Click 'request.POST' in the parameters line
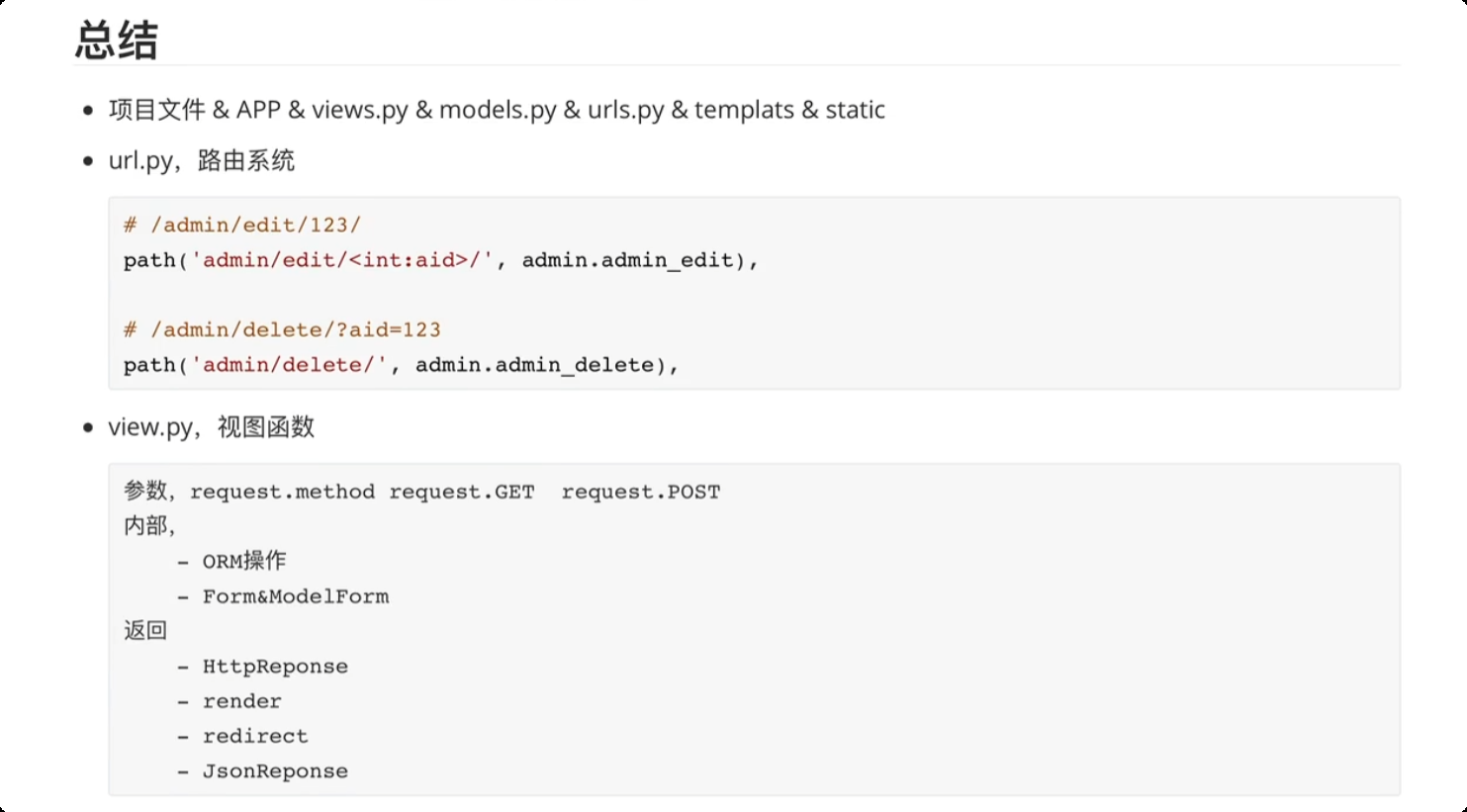Image resolution: width=1467 pixels, height=812 pixels. pyautogui.click(x=640, y=493)
